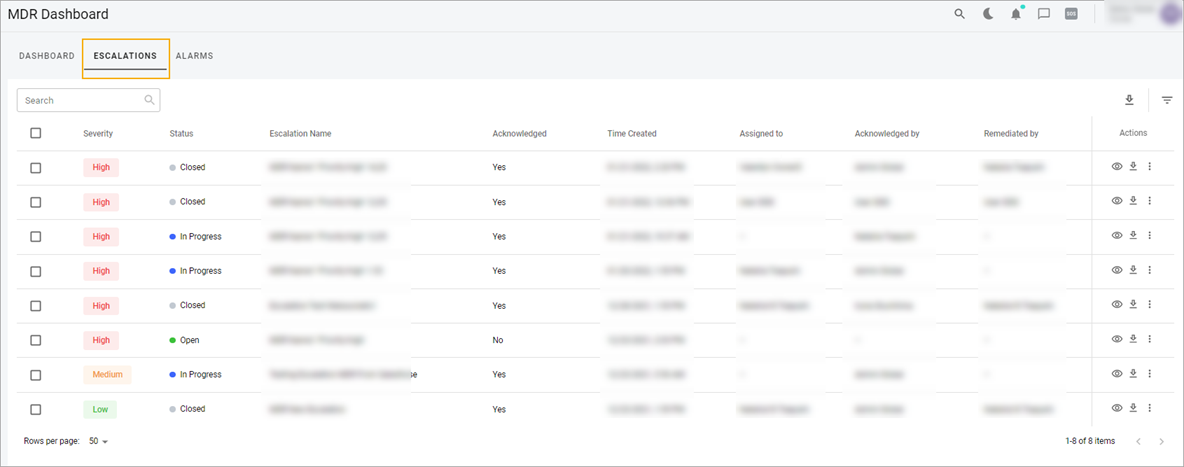Tick the checkbox for the Medium severity row

coord(35,375)
